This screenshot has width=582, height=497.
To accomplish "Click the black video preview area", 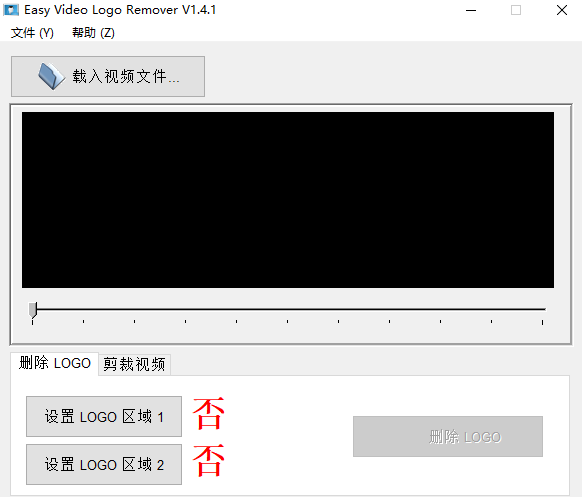I will (288, 200).
